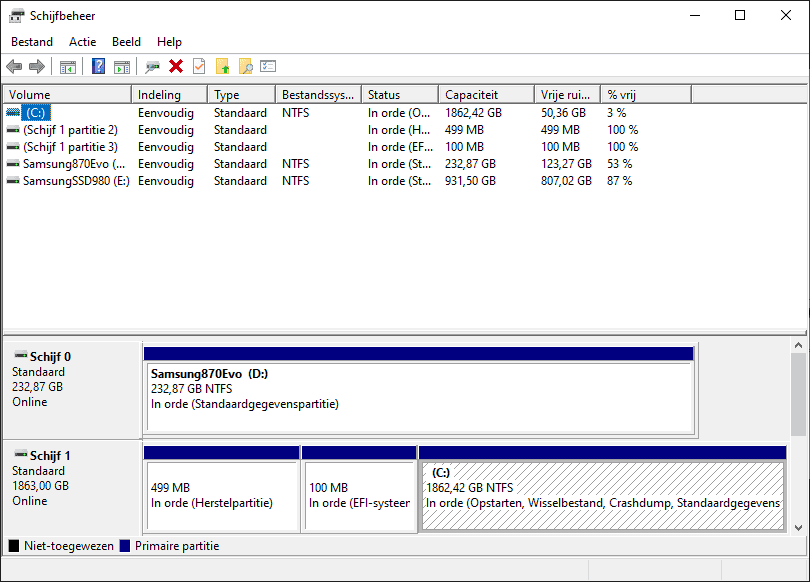Image resolution: width=810 pixels, height=582 pixels.
Task: Click the Forward arrow toolbar icon
Action: tap(37, 67)
